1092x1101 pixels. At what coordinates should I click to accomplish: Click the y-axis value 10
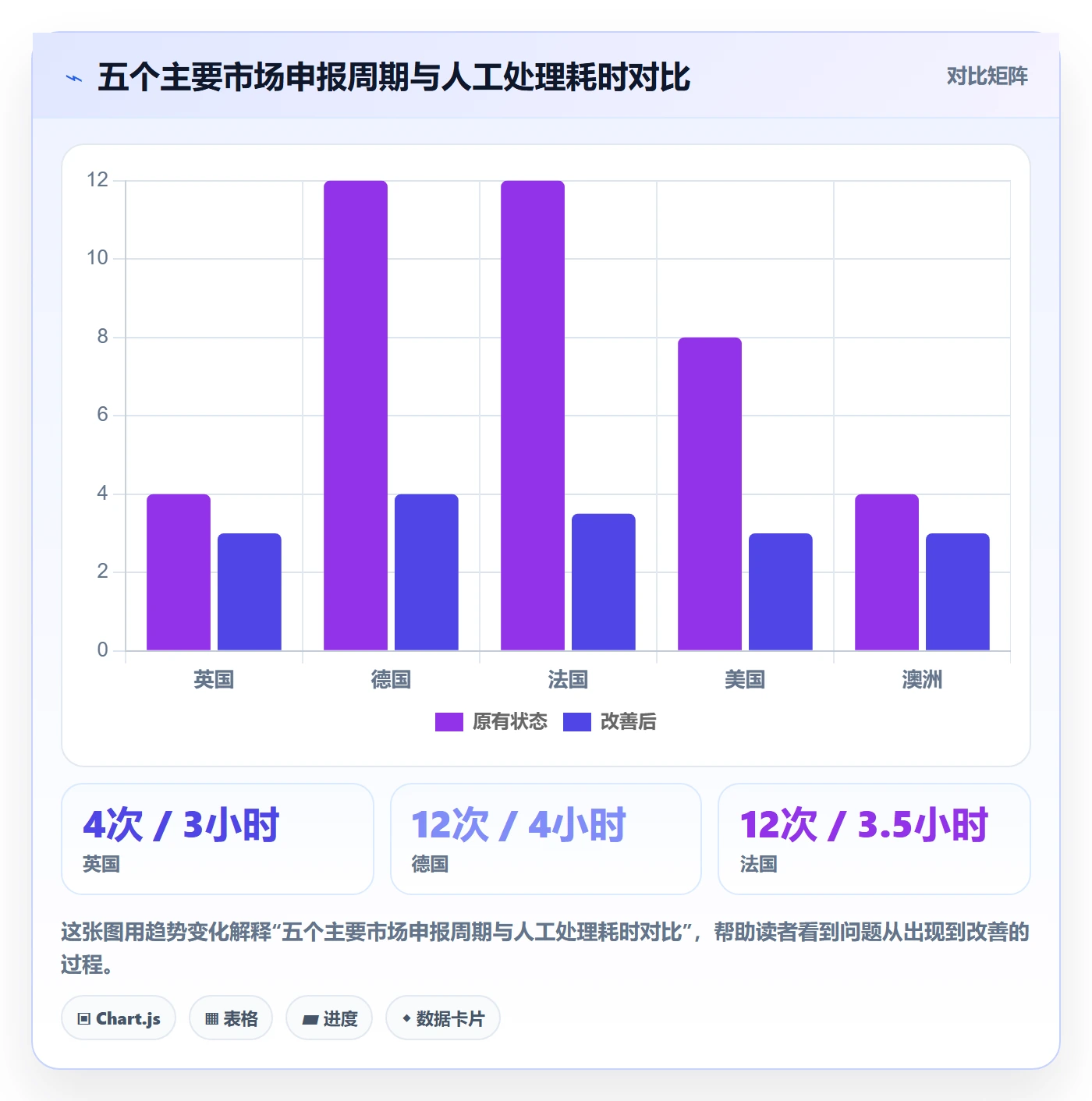pos(97,258)
